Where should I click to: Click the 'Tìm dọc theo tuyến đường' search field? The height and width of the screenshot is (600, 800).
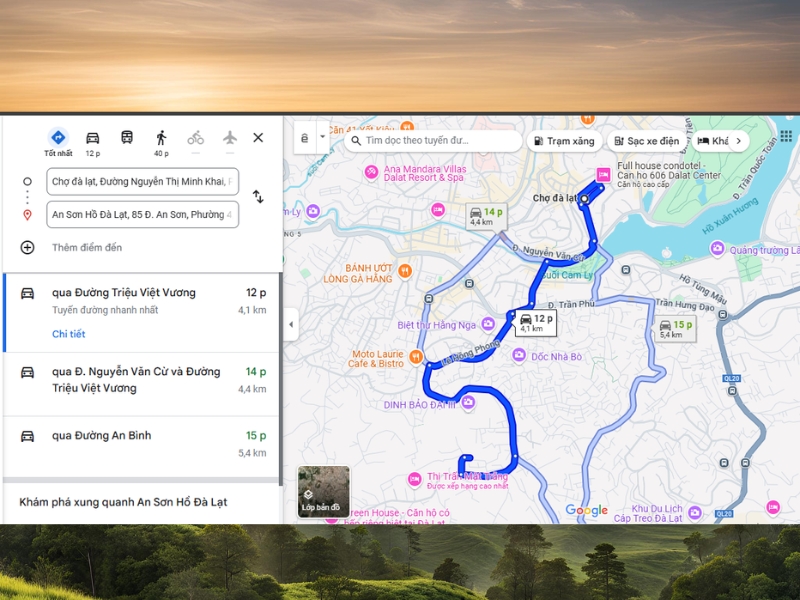(430, 141)
